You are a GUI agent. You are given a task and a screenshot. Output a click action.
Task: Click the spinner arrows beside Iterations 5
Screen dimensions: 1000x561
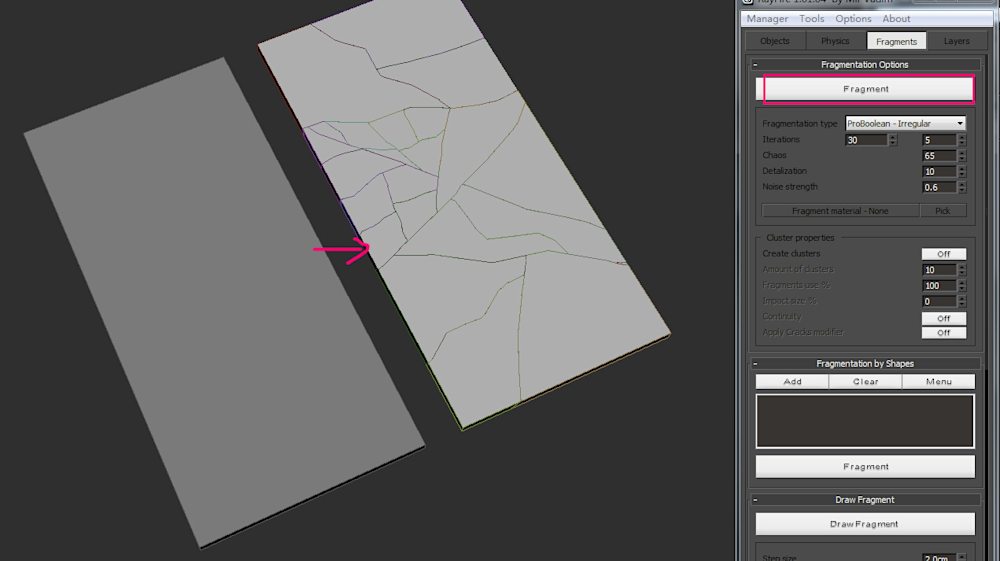pos(962,140)
